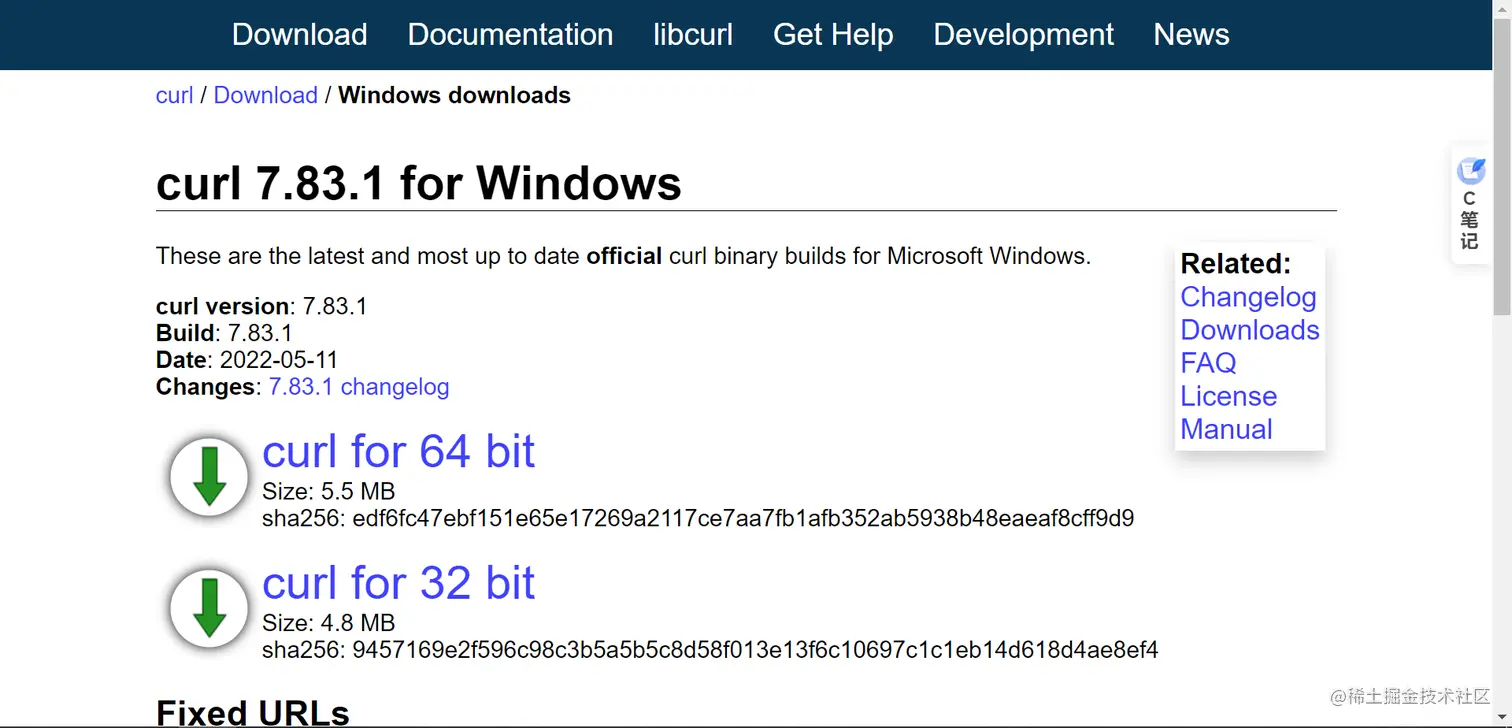
Task: Open Changelog in the Related box
Action: point(1248,297)
